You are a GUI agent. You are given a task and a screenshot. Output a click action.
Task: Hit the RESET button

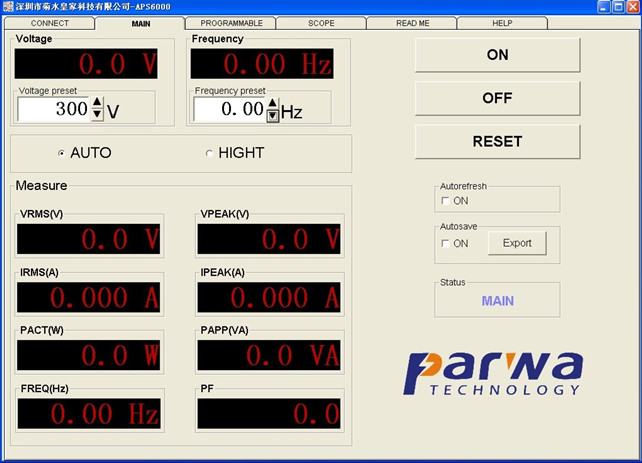click(x=497, y=141)
